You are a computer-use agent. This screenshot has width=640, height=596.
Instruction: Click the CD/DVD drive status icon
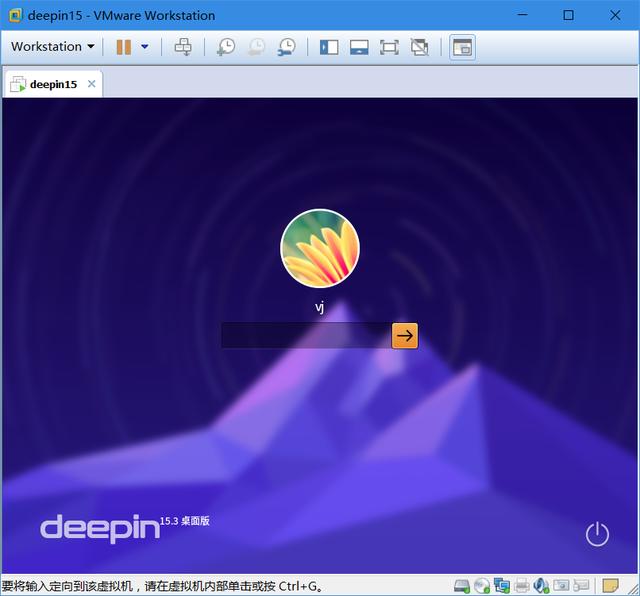(x=481, y=586)
